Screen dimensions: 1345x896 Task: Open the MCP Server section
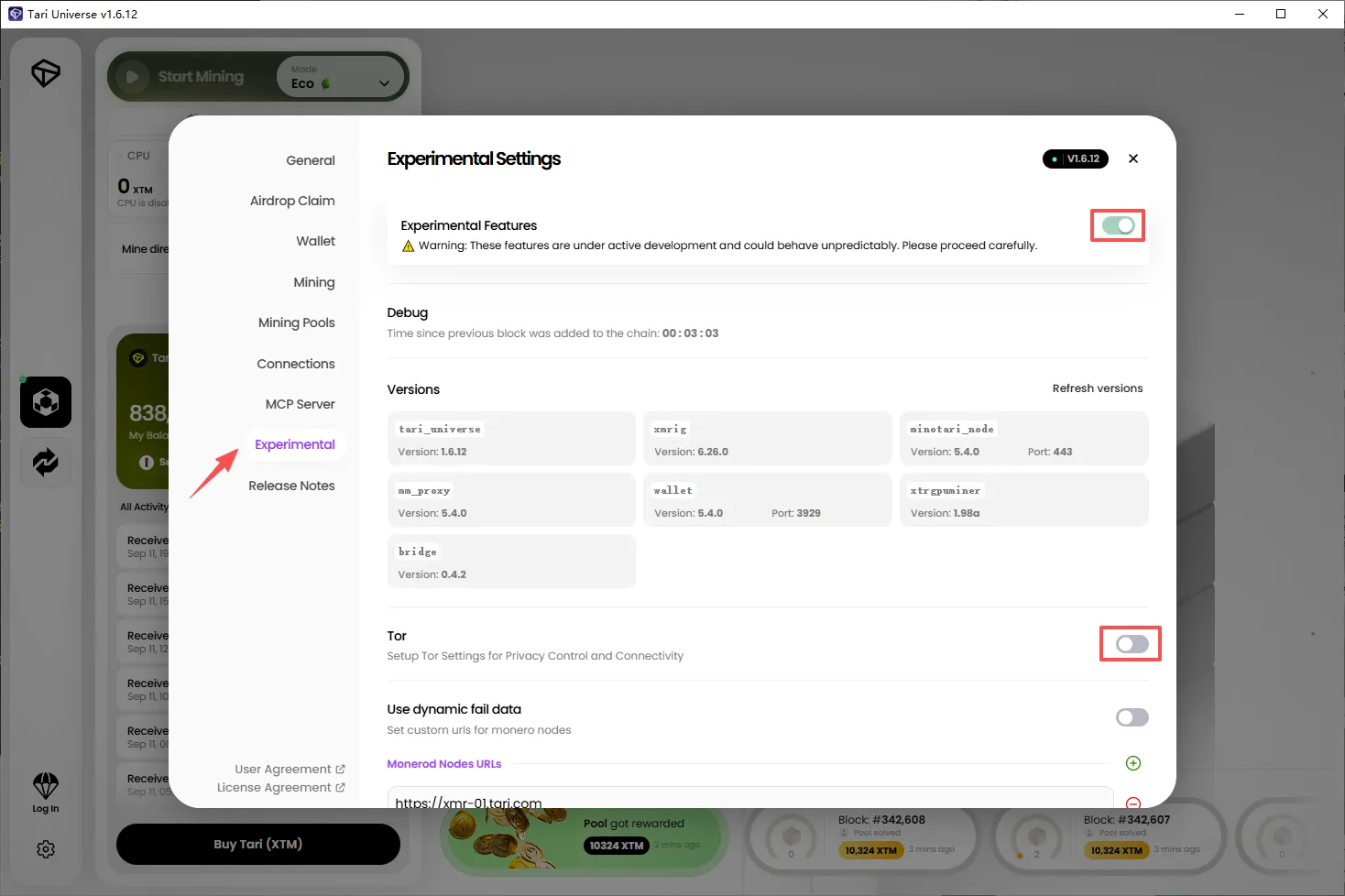301,404
